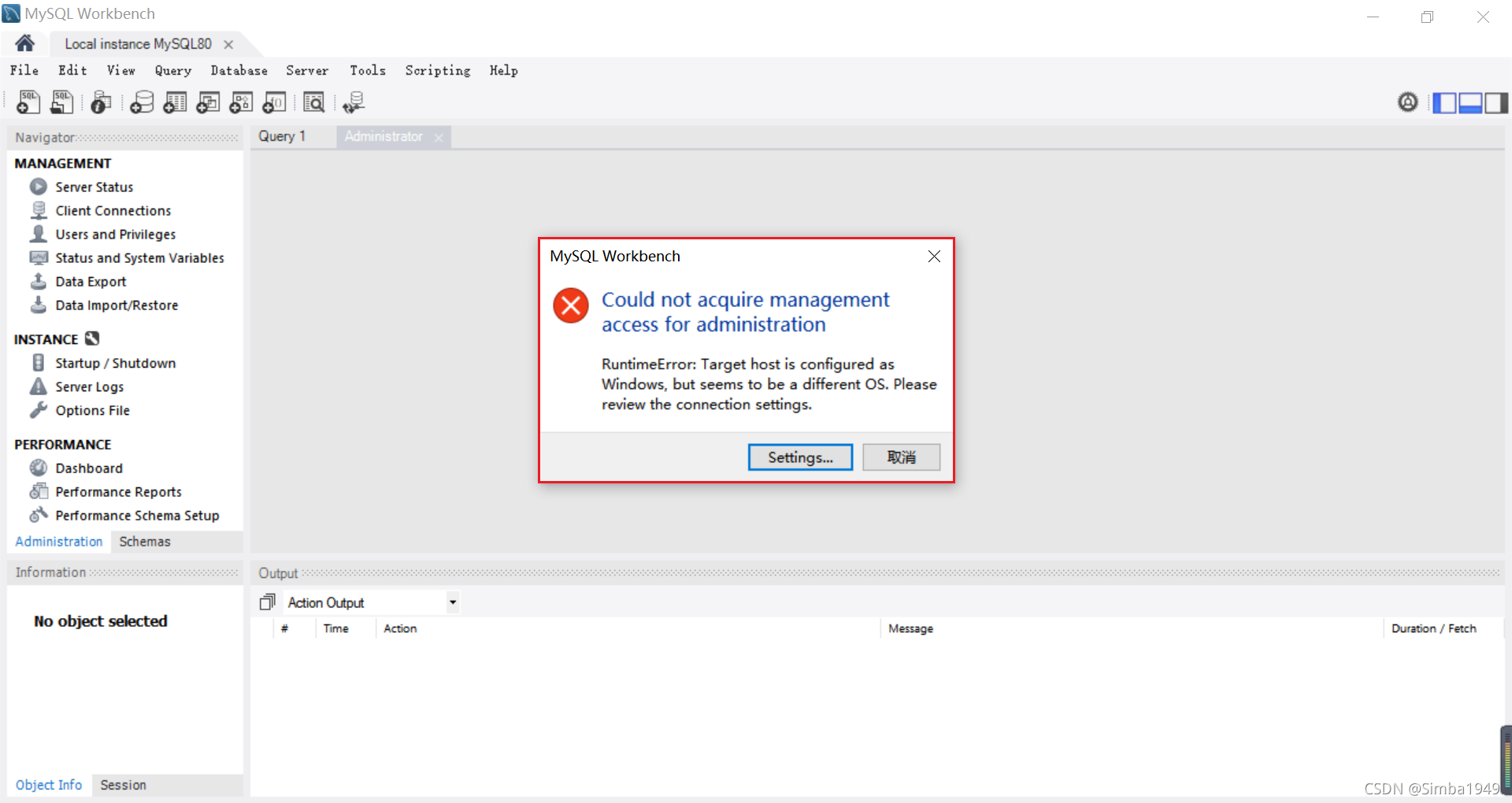Viewport: 1512px width, 803px height.
Task: Click Create new stored procedure icon
Action: [x=241, y=102]
